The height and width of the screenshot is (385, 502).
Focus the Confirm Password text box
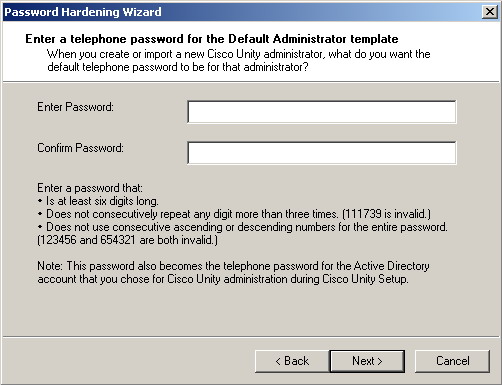coord(322,153)
